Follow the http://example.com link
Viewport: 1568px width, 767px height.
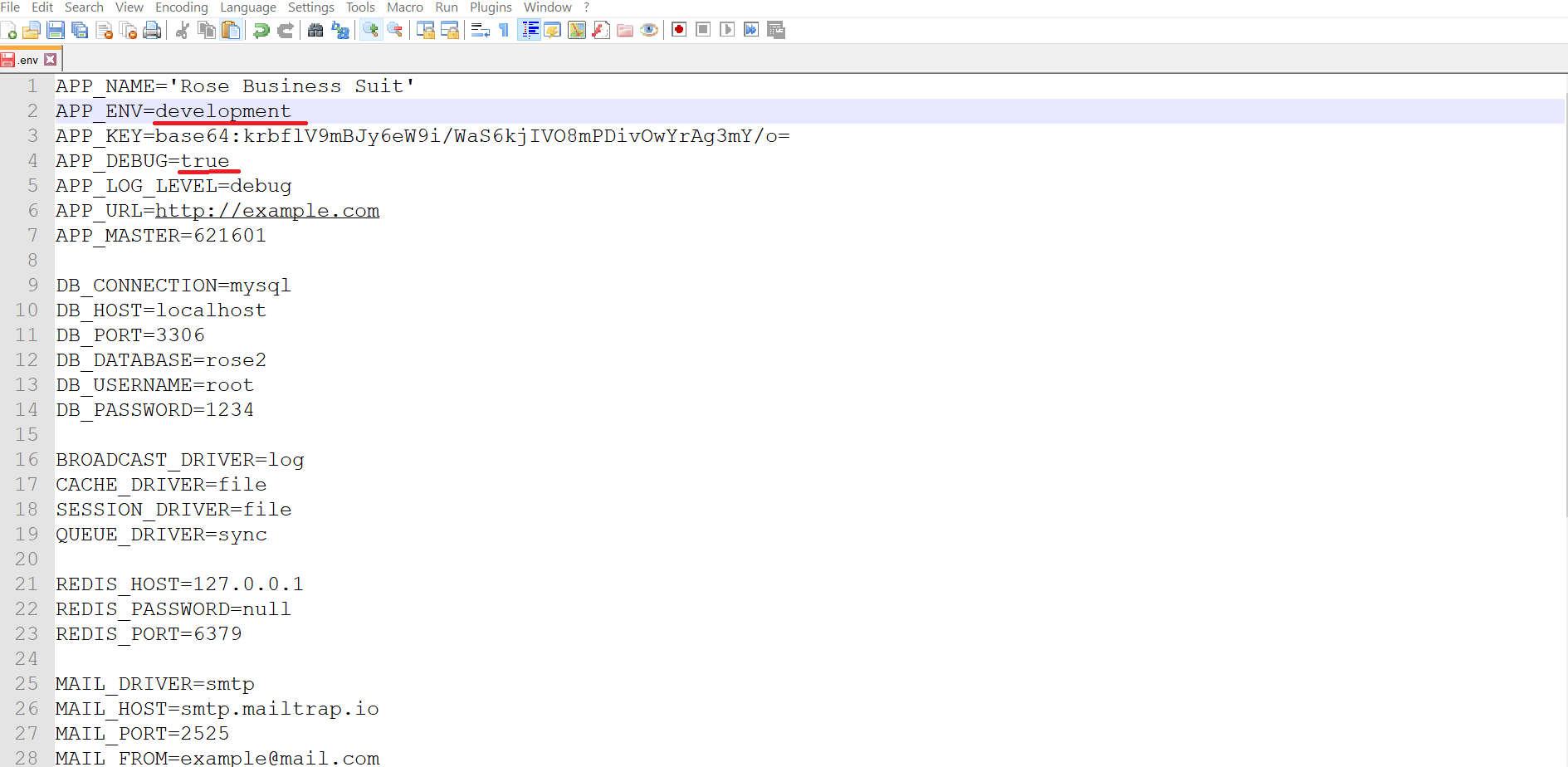(267, 211)
